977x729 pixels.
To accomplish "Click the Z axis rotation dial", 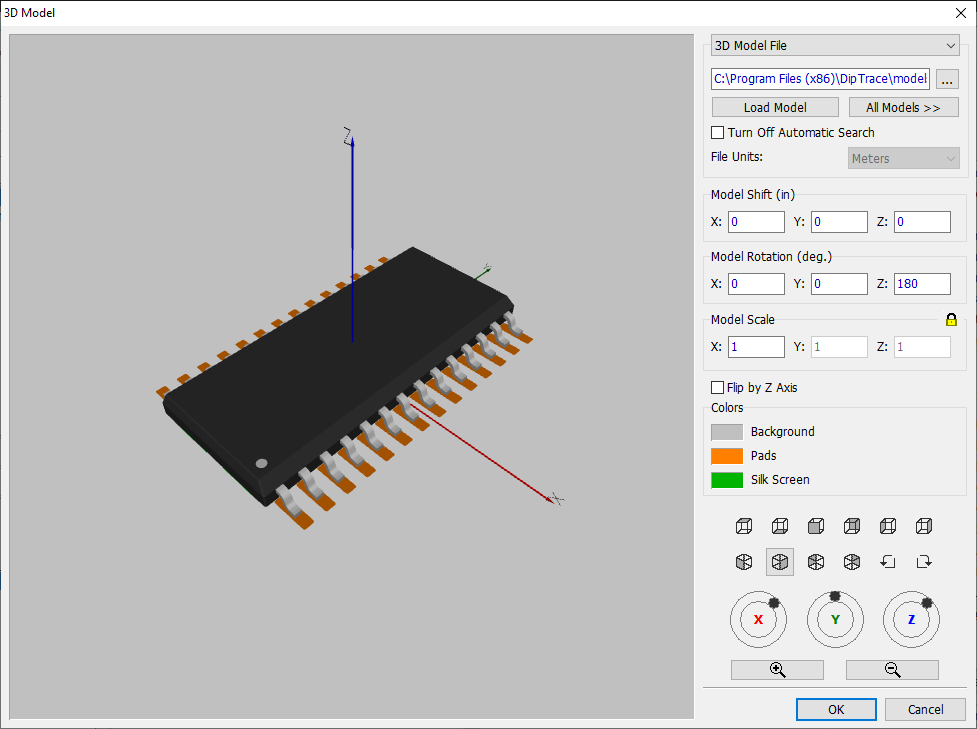I will (x=911, y=619).
